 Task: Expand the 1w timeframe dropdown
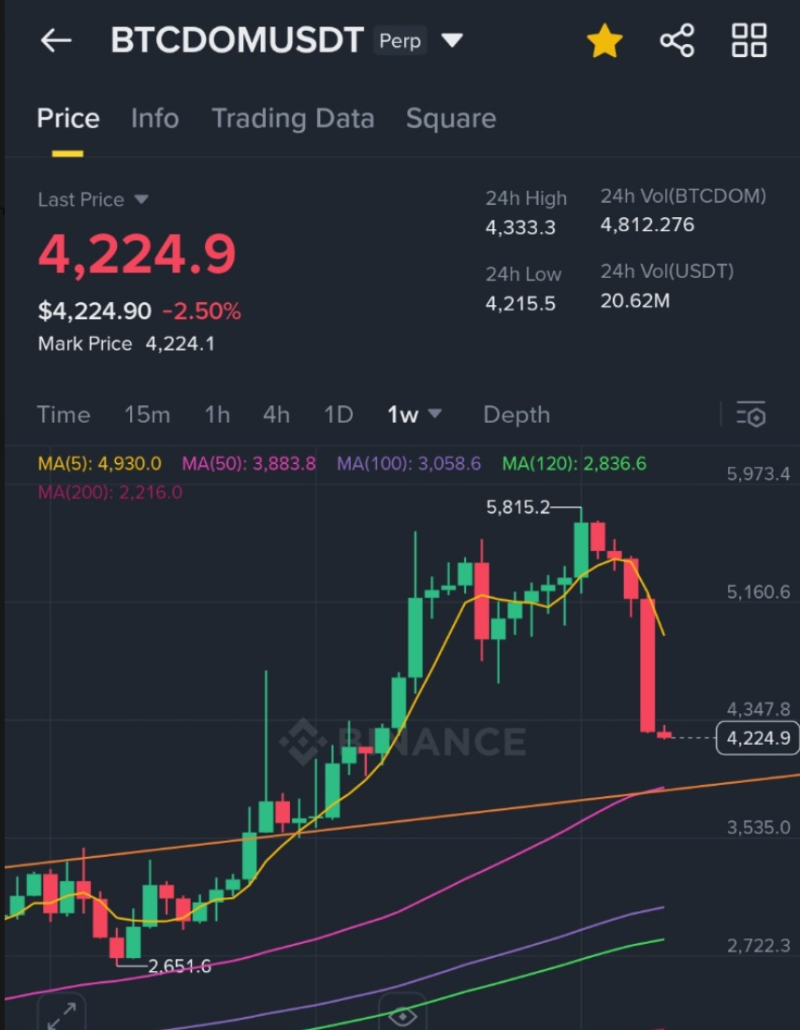(437, 414)
